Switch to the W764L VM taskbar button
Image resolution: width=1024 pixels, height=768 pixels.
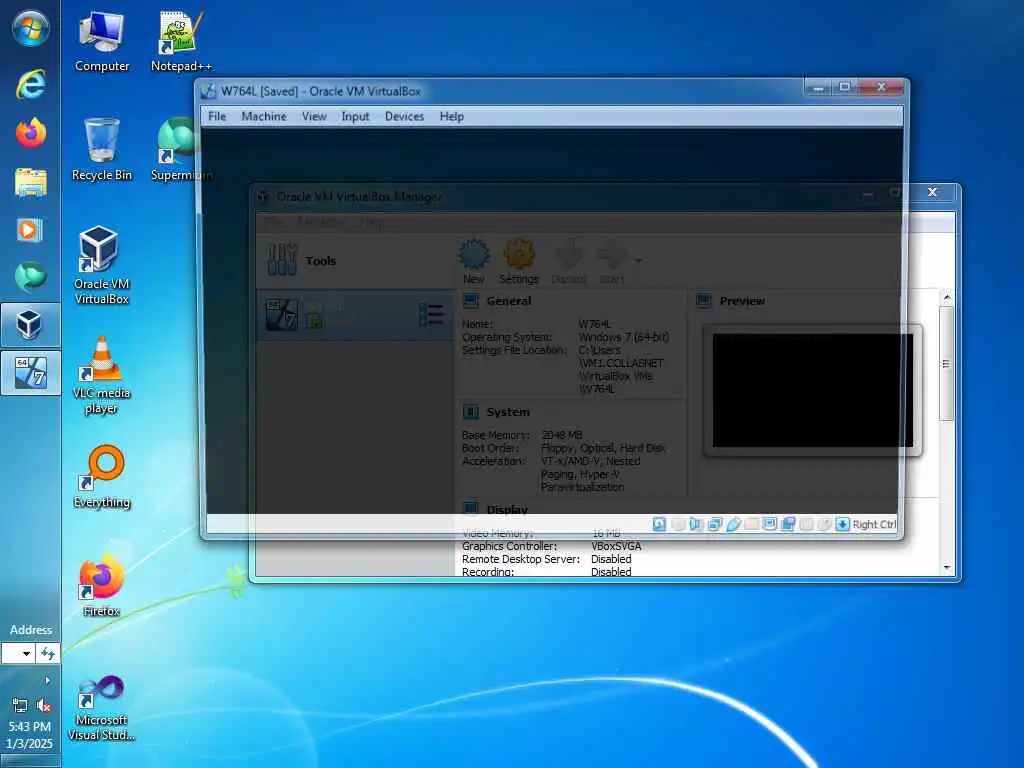(30, 373)
